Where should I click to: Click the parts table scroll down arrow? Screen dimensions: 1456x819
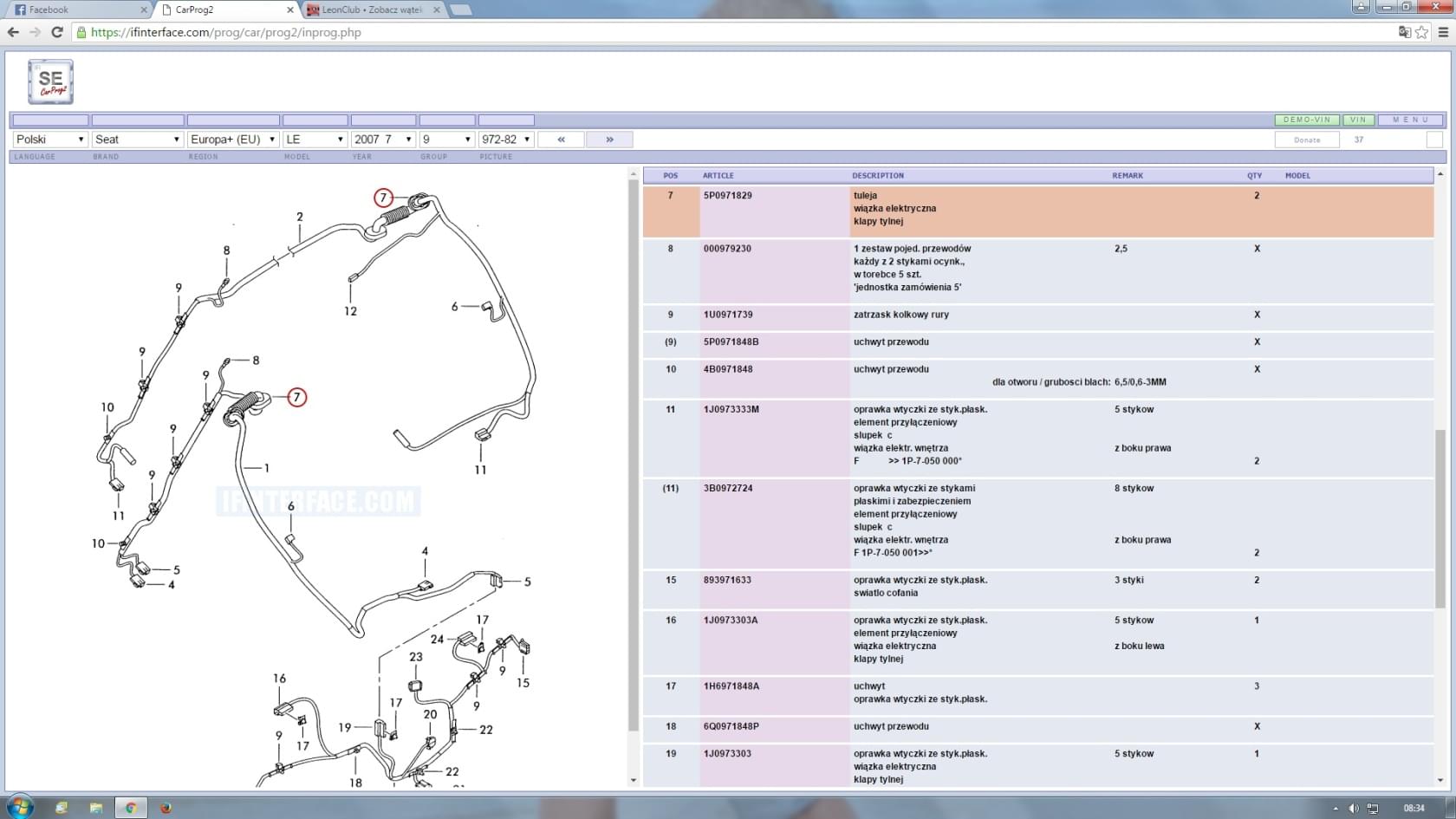click(1440, 780)
